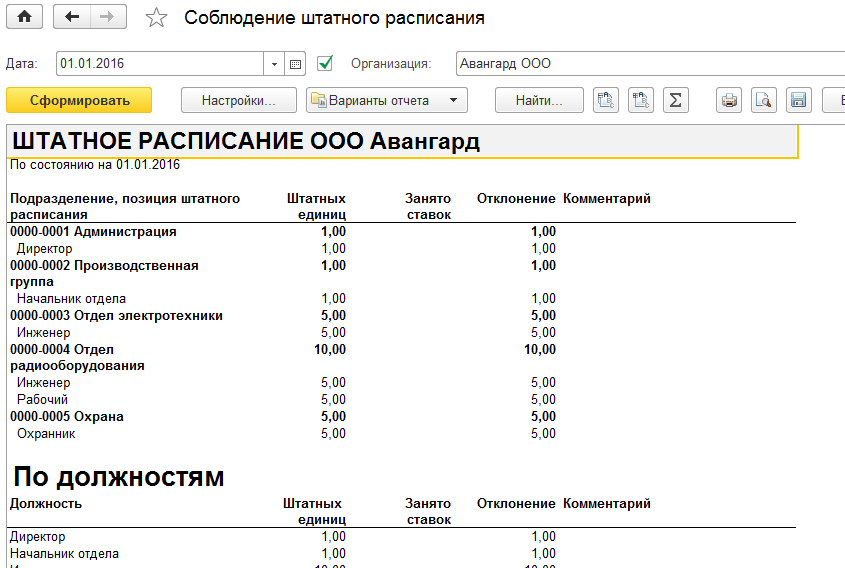Open the Варианты отчета dropdown
The height and width of the screenshot is (568, 845).
(x=387, y=100)
